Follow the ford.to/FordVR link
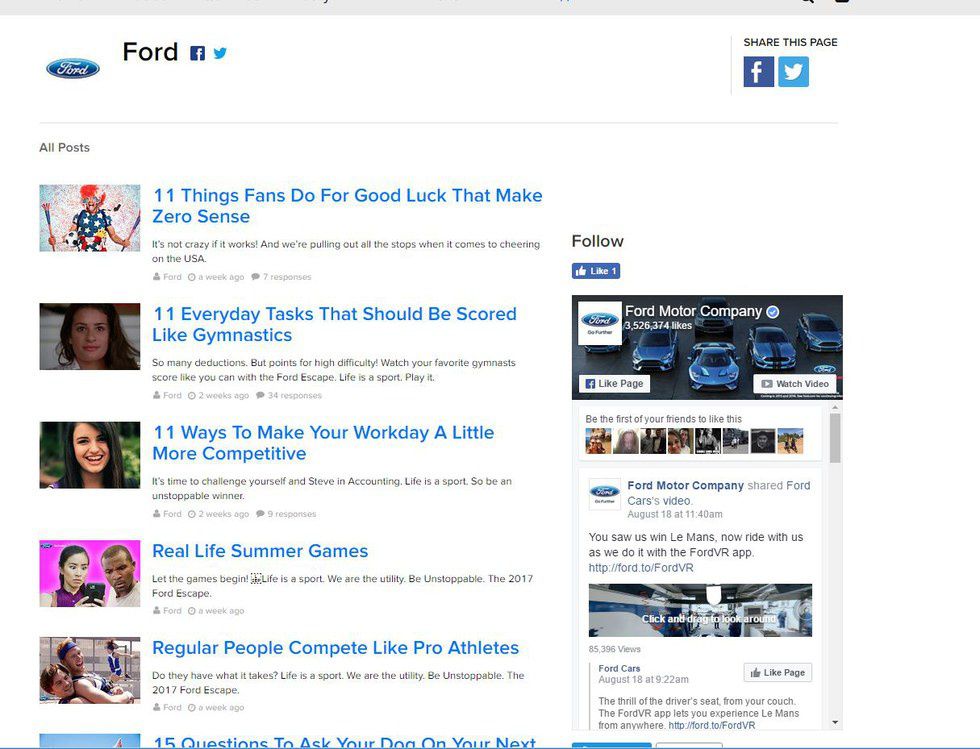Viewport: 980px width, 749px height. pyautogui.click(x=641, y=568)
